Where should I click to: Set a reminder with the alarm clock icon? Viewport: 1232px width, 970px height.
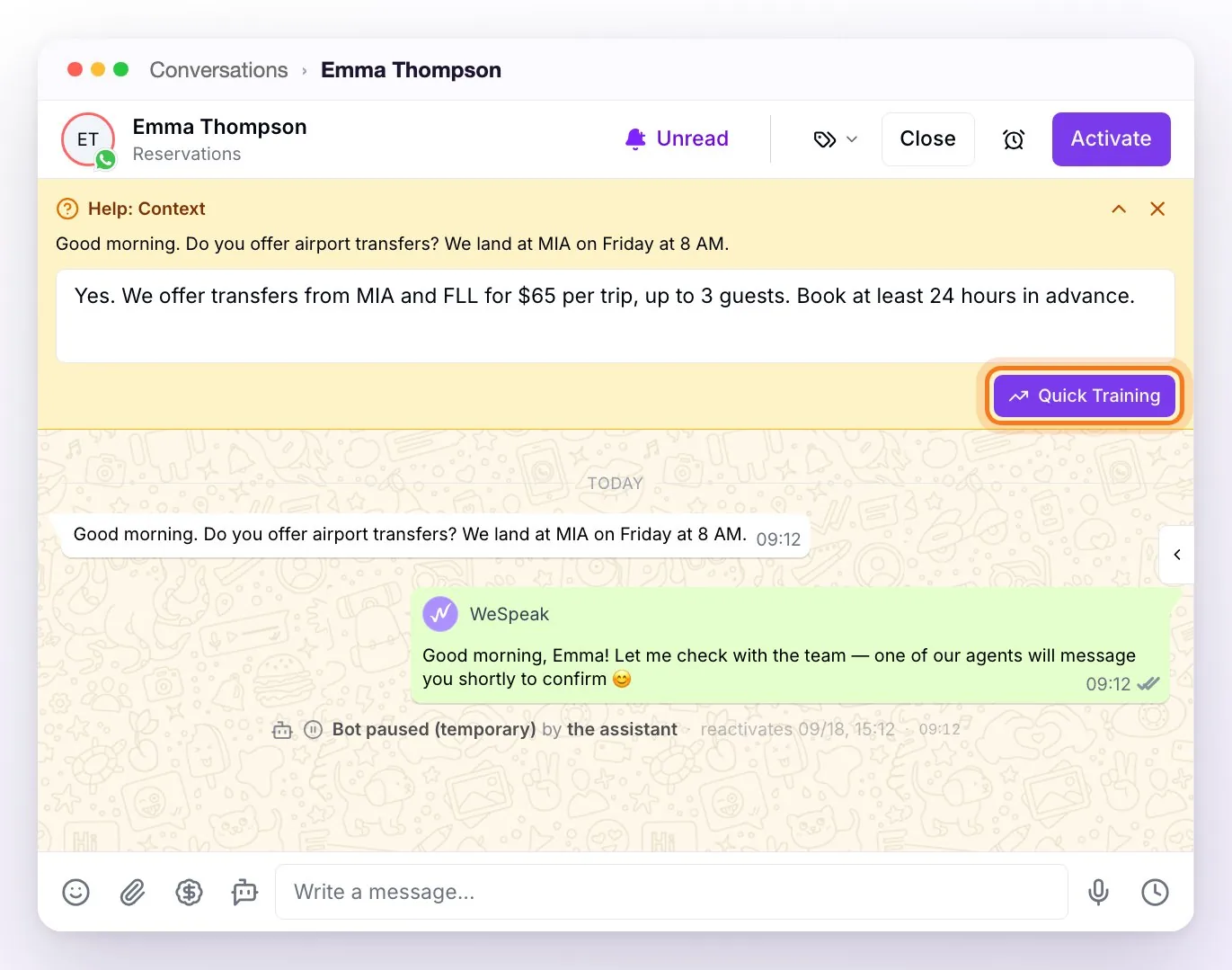[x=1014, y=139]
